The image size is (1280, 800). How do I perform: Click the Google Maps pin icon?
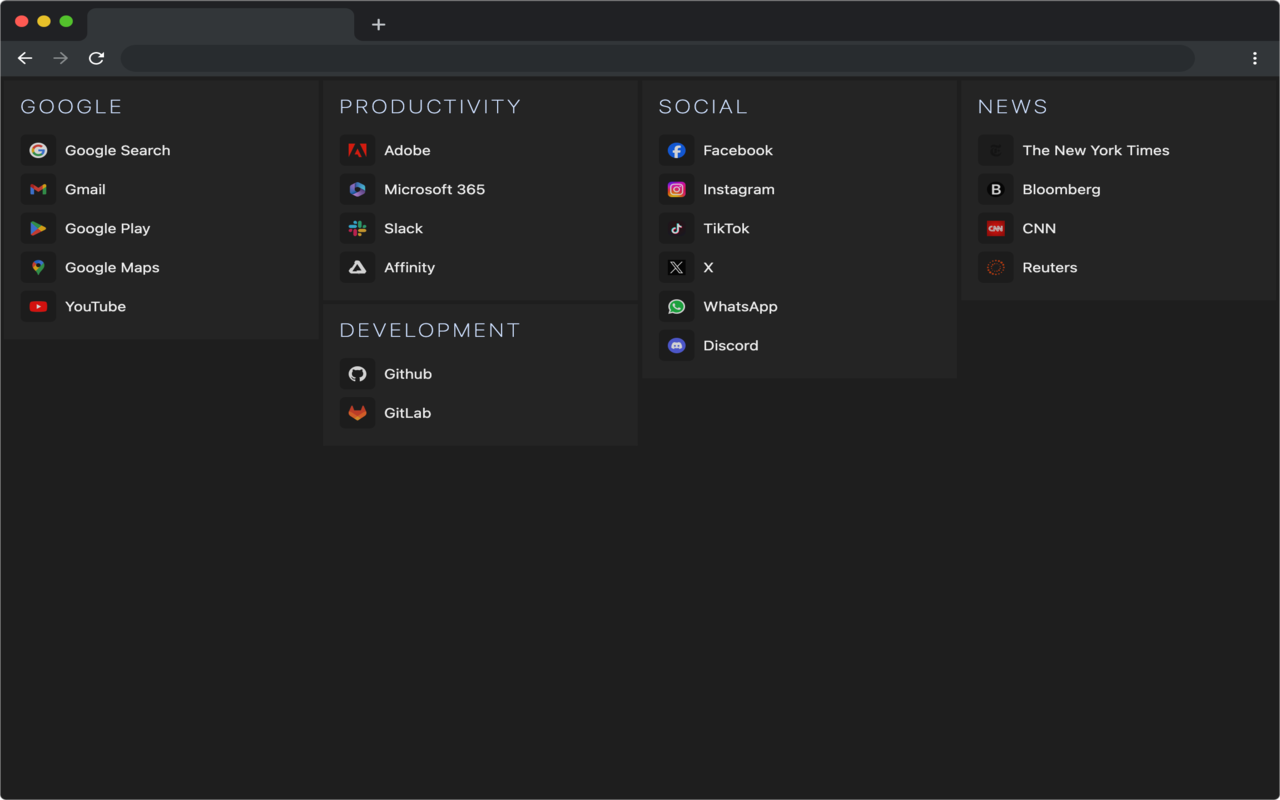click(38, 268)
